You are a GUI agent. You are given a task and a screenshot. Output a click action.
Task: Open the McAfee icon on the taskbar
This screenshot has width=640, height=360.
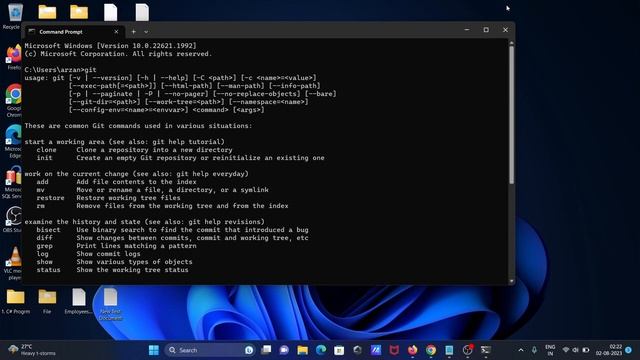(394, 350)
